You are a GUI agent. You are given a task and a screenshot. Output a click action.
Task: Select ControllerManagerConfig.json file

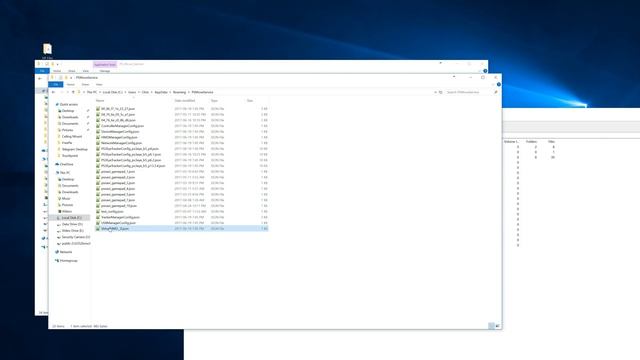[122, 126]
